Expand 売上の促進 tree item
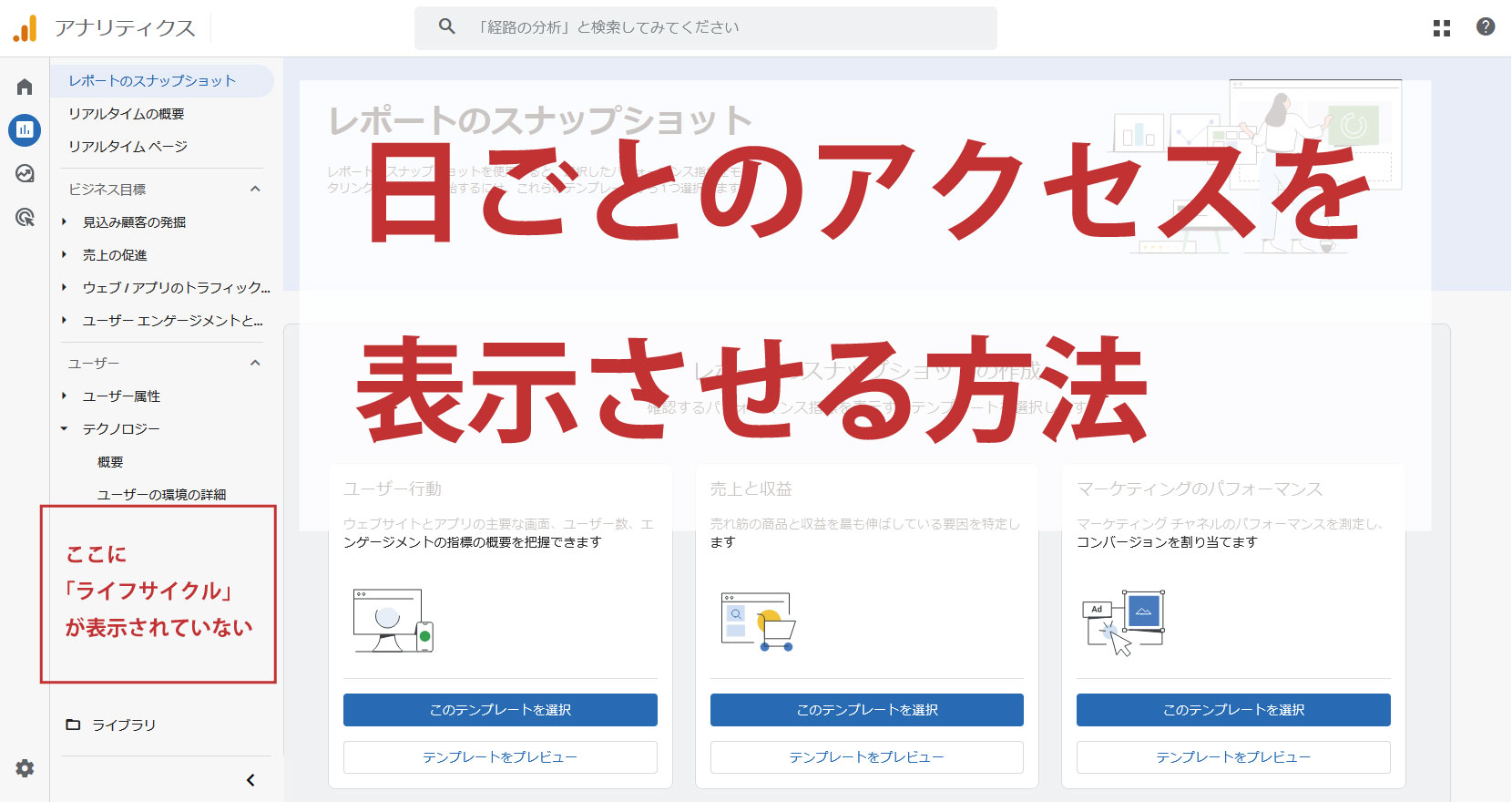Viewport: 1512px width, 802px height. [x=65, y=255]
